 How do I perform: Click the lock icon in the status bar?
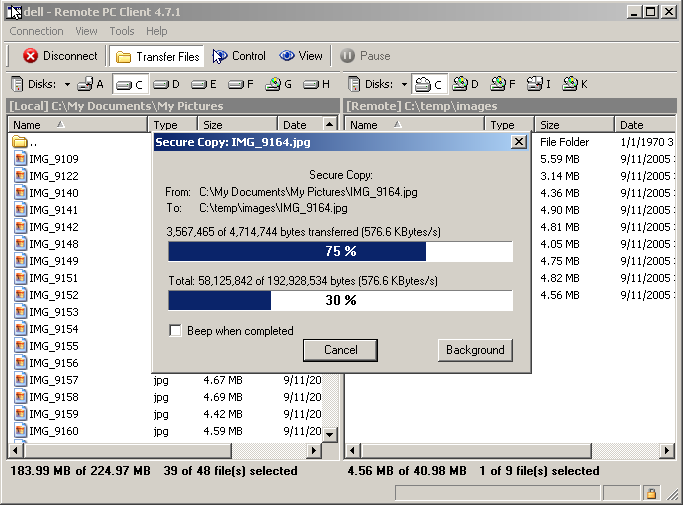pyautogui.click(x=651, y=493)
